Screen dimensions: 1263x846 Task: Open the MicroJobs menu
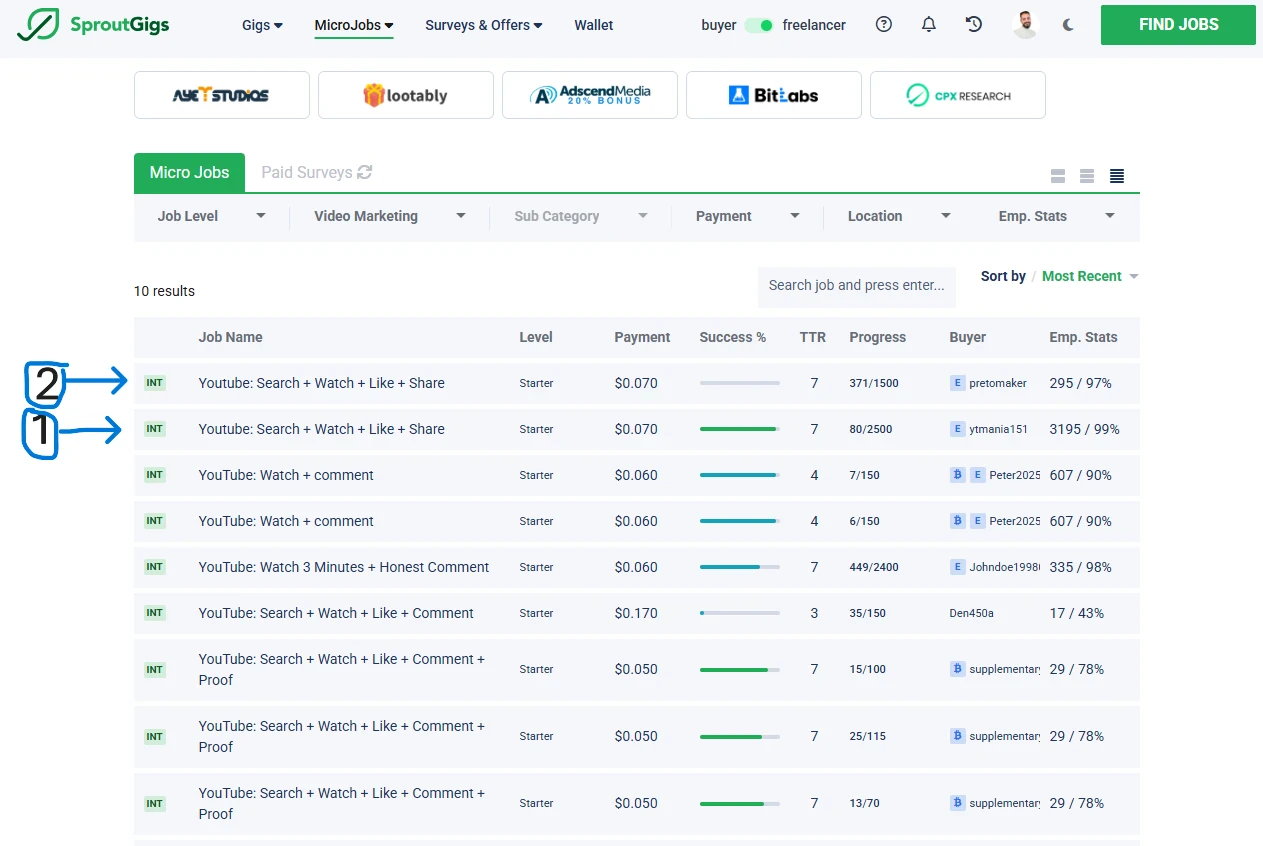pos(353,25)
